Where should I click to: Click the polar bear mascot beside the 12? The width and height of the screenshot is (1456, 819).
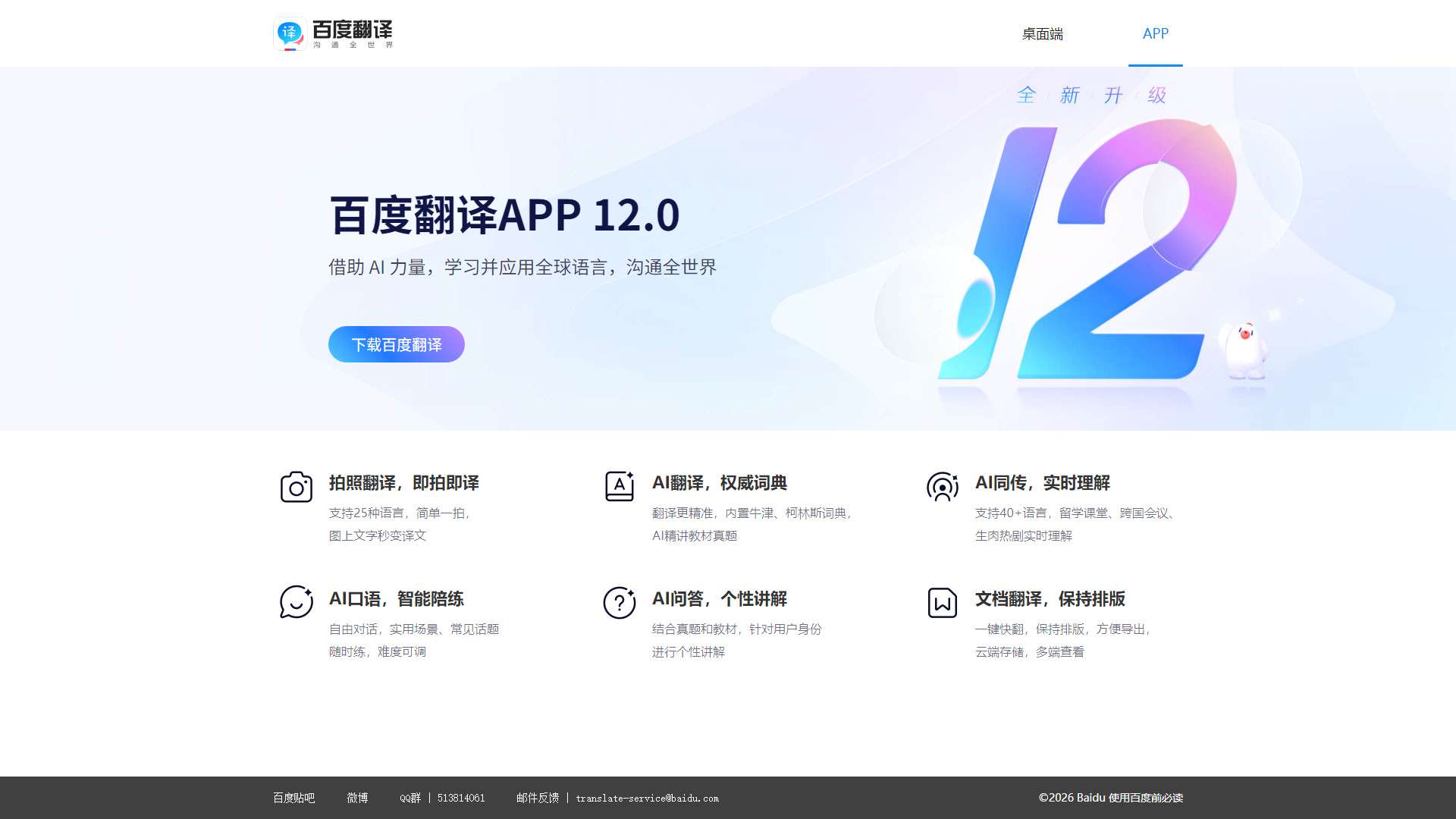click(1244, 350)
